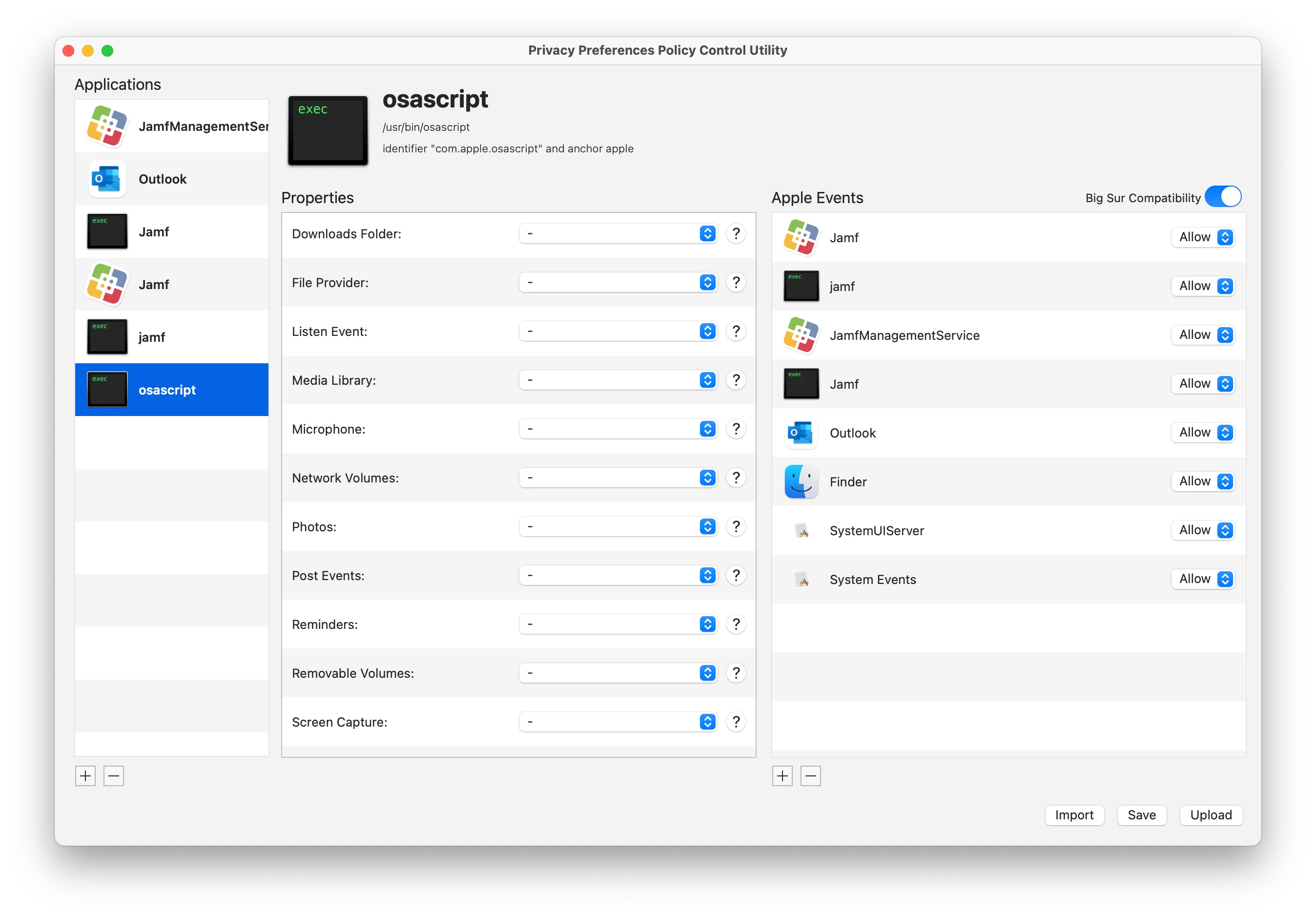Click the Outlook icon in Apple Events

click(x=801, y=433)
